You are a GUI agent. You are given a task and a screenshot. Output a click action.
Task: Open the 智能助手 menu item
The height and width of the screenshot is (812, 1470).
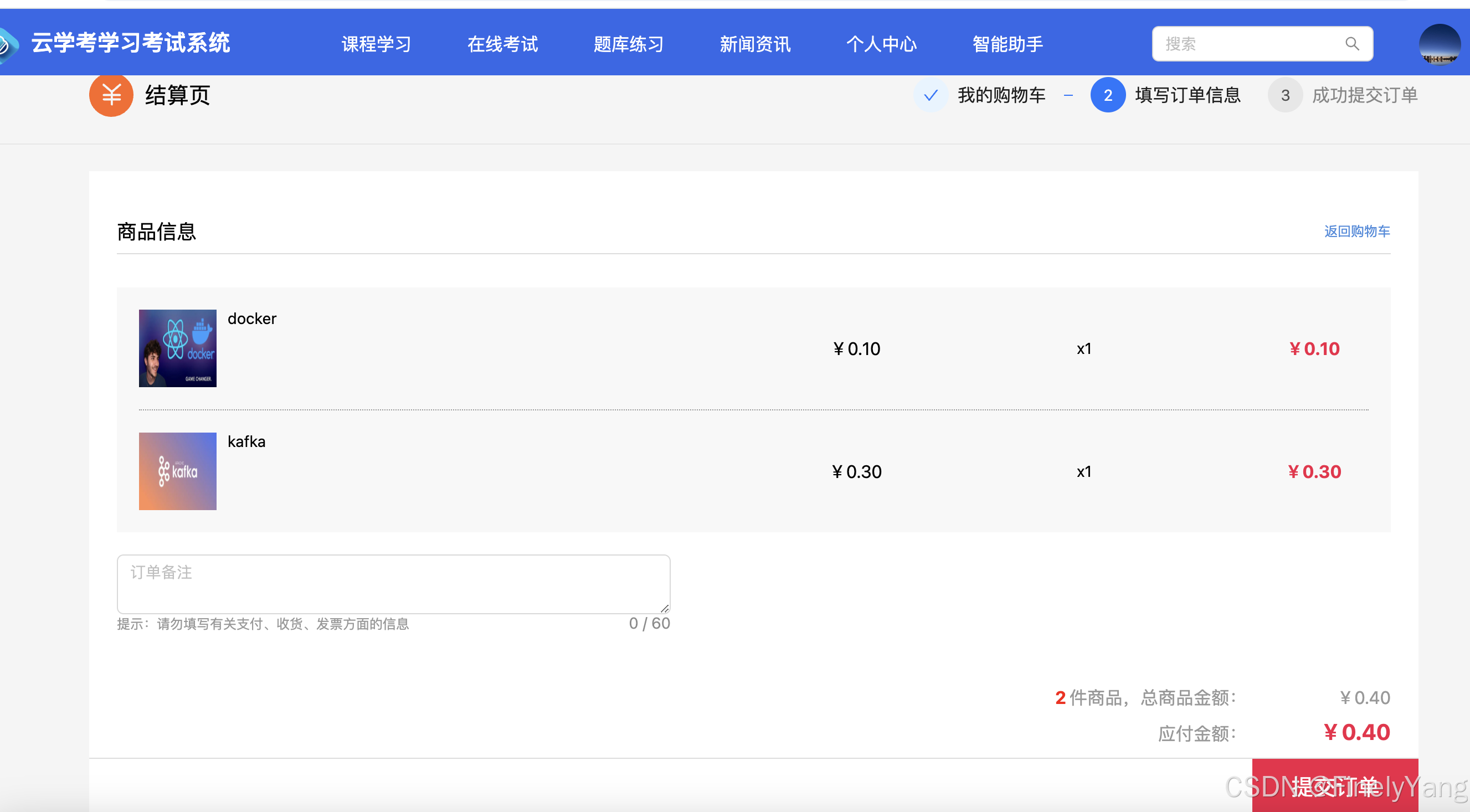click(x=1007, y=44)
